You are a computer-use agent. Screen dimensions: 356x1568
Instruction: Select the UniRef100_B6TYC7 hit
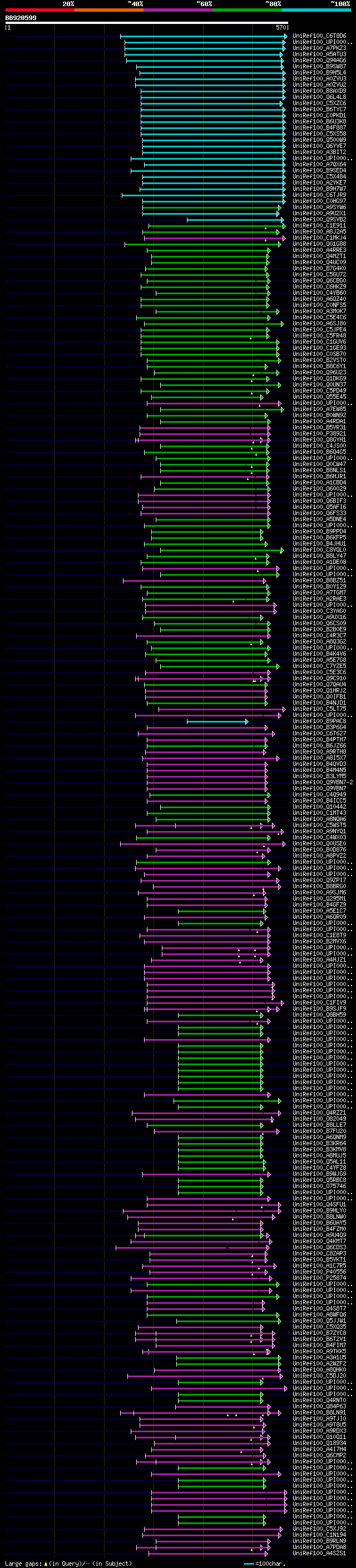pos(319,110)
